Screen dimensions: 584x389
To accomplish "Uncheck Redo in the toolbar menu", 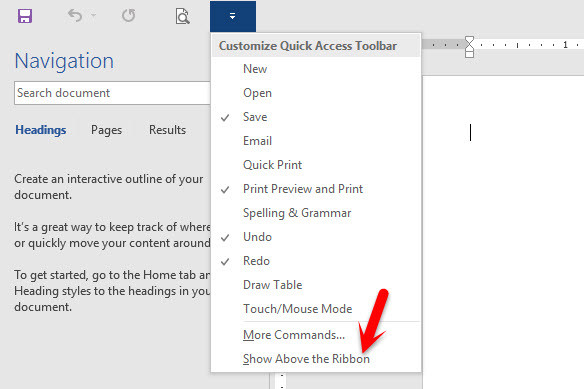I will coord(316,261).
